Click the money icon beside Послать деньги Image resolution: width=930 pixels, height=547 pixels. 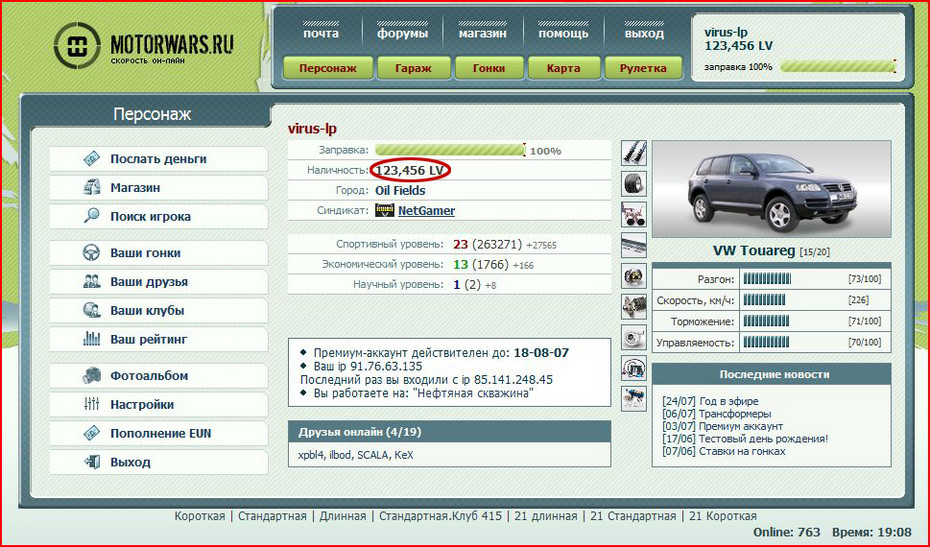click(91, 159)
